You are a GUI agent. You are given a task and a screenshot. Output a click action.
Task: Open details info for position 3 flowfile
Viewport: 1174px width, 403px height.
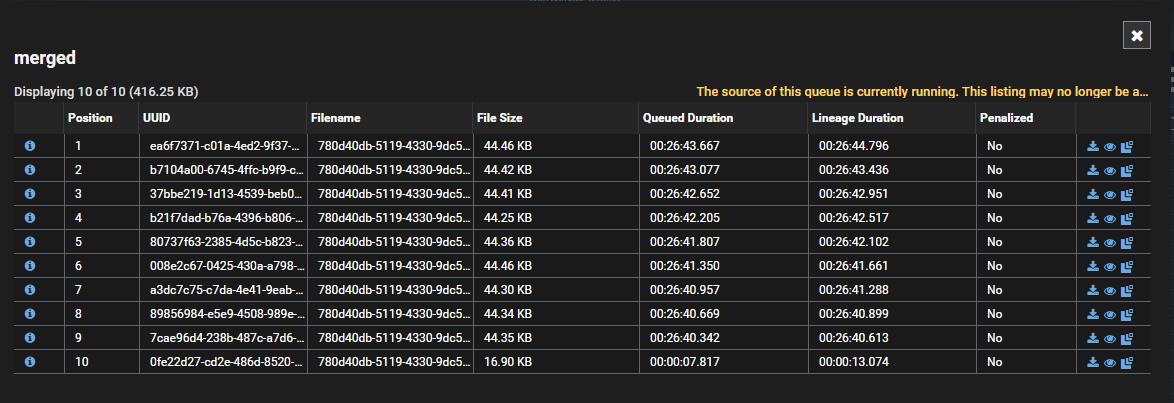point(30,194)
